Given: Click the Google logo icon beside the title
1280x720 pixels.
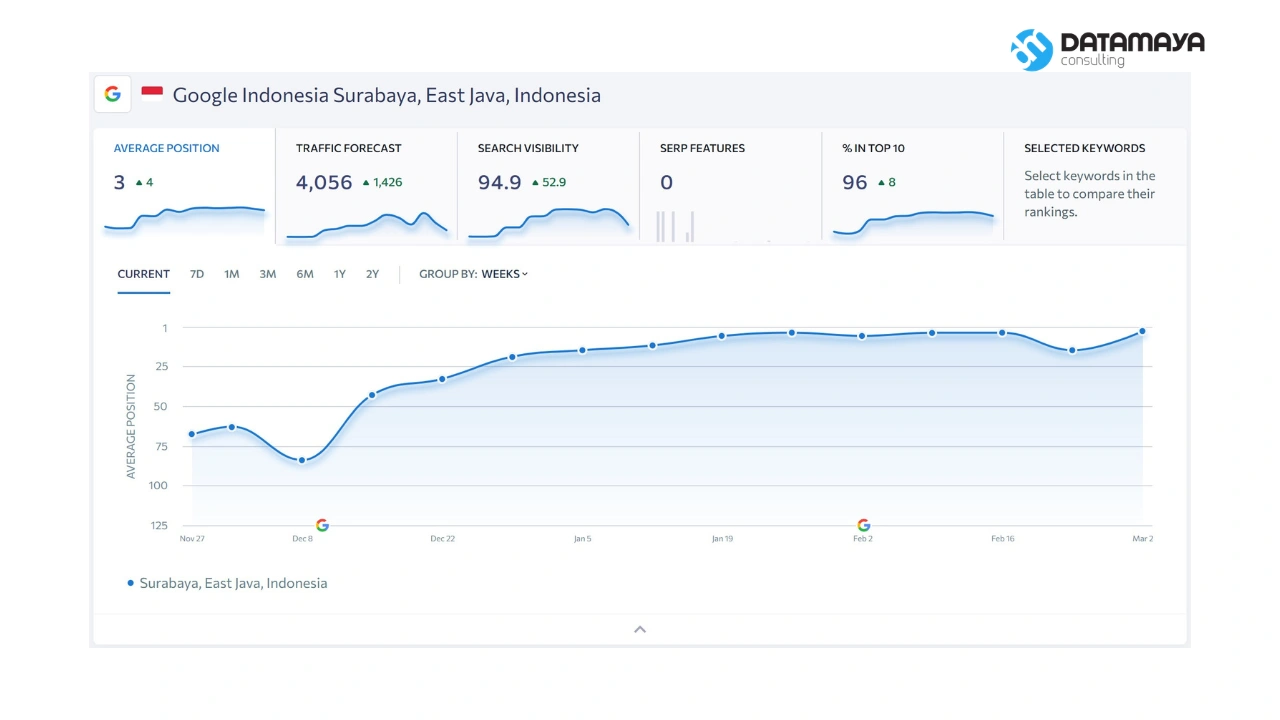Looking at the screenshot, I should [x=113, y=94].
